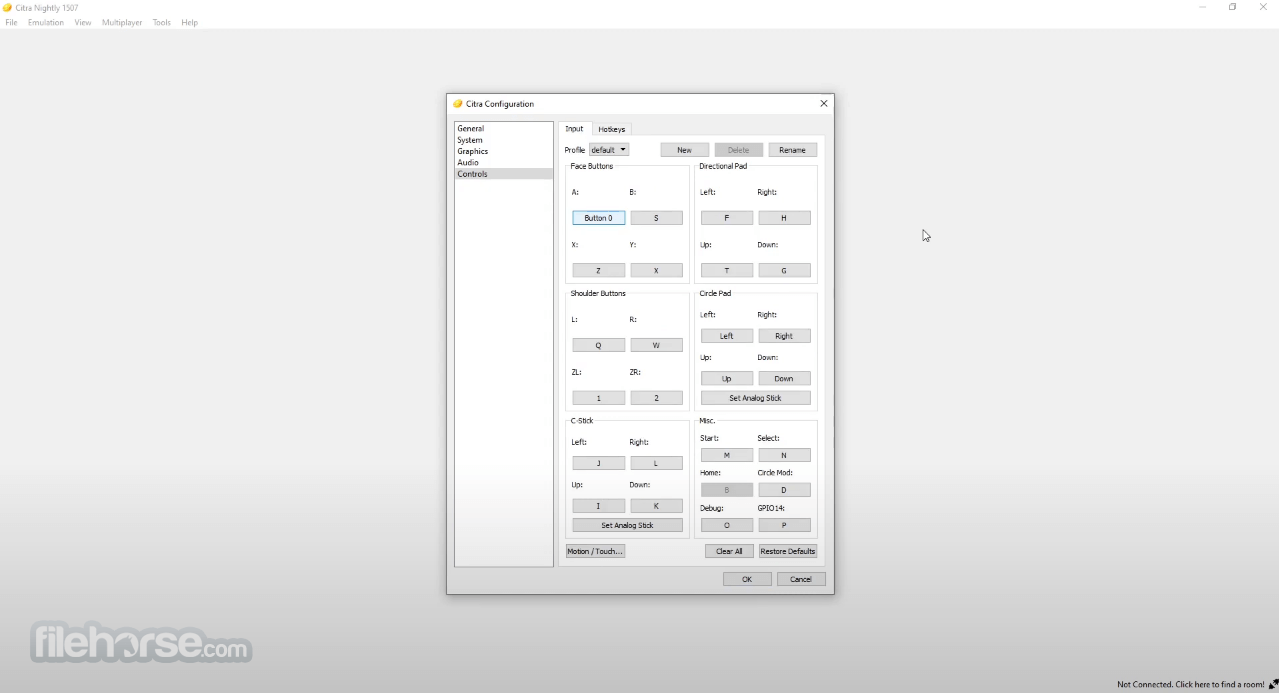Rebind D-Pad Up mapped to T

pos(726,271)
